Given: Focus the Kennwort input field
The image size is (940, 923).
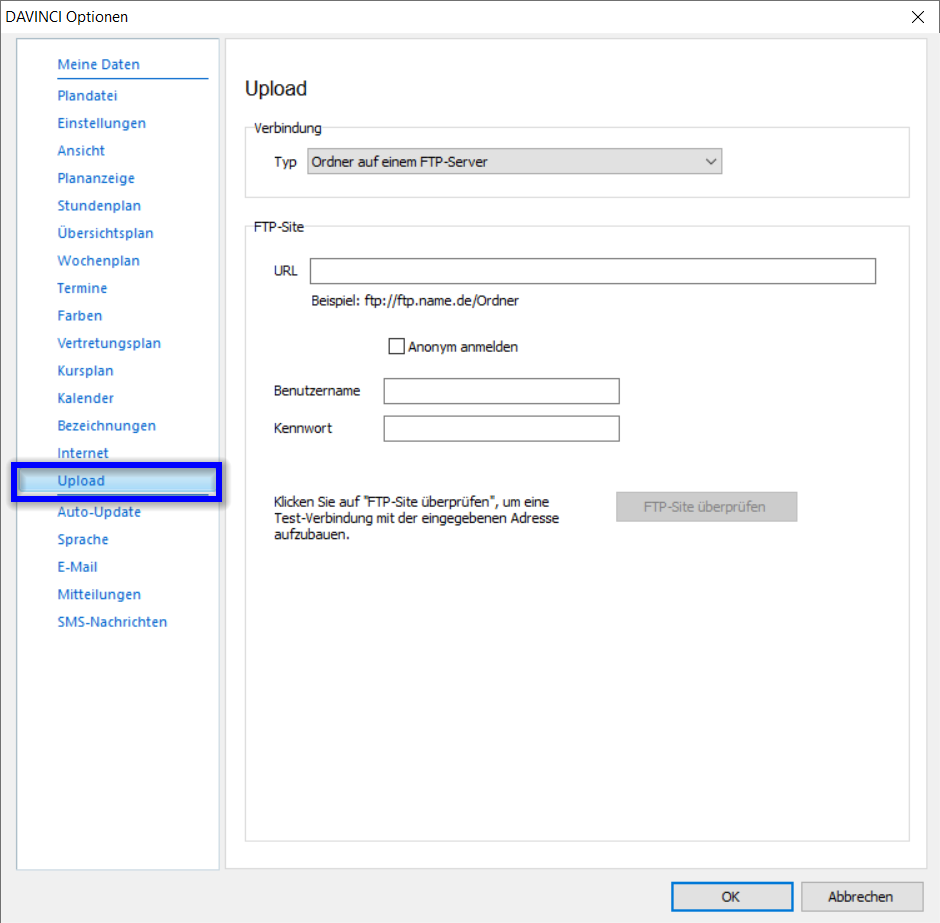Looking at the screenshot, I should point(501,429).
